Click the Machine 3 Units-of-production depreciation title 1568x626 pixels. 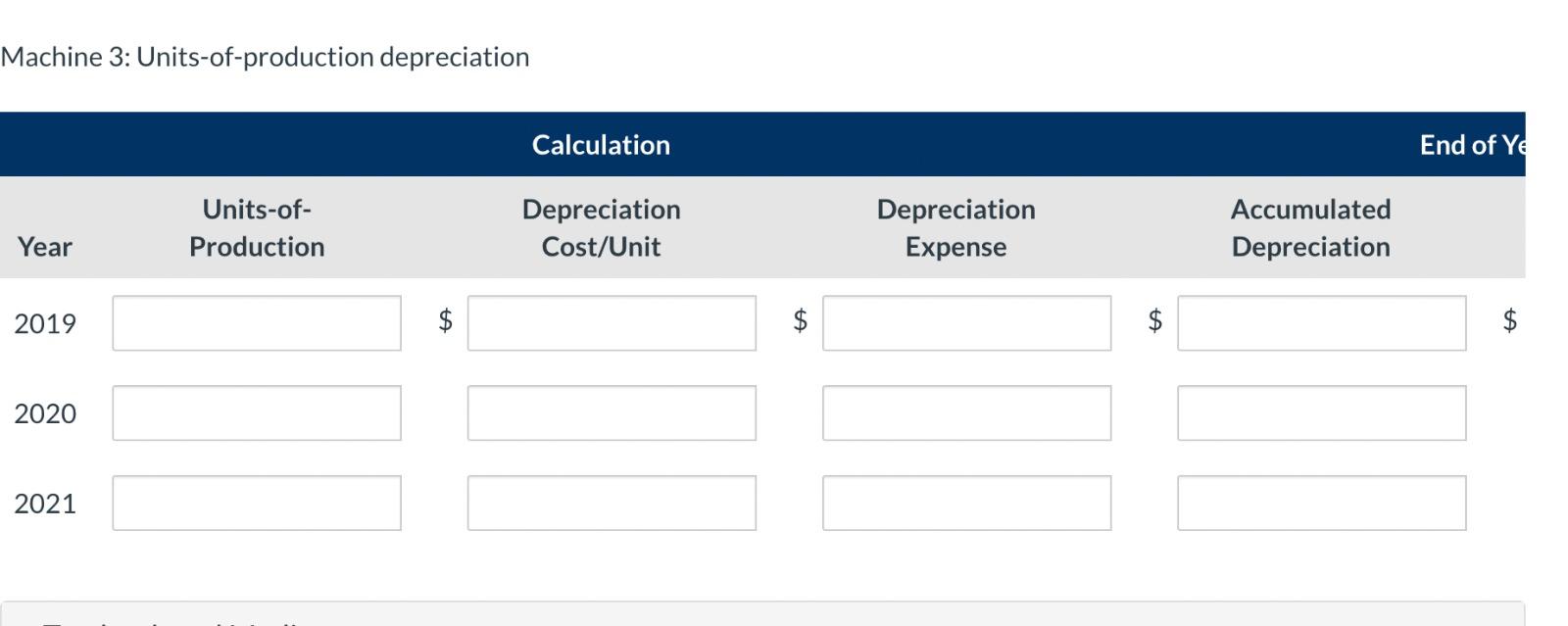[266, 57]
